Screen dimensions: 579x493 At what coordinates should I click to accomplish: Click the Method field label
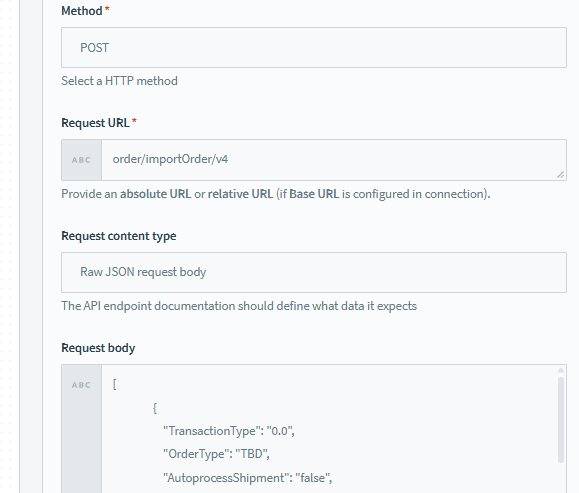(x=82, y=11)
